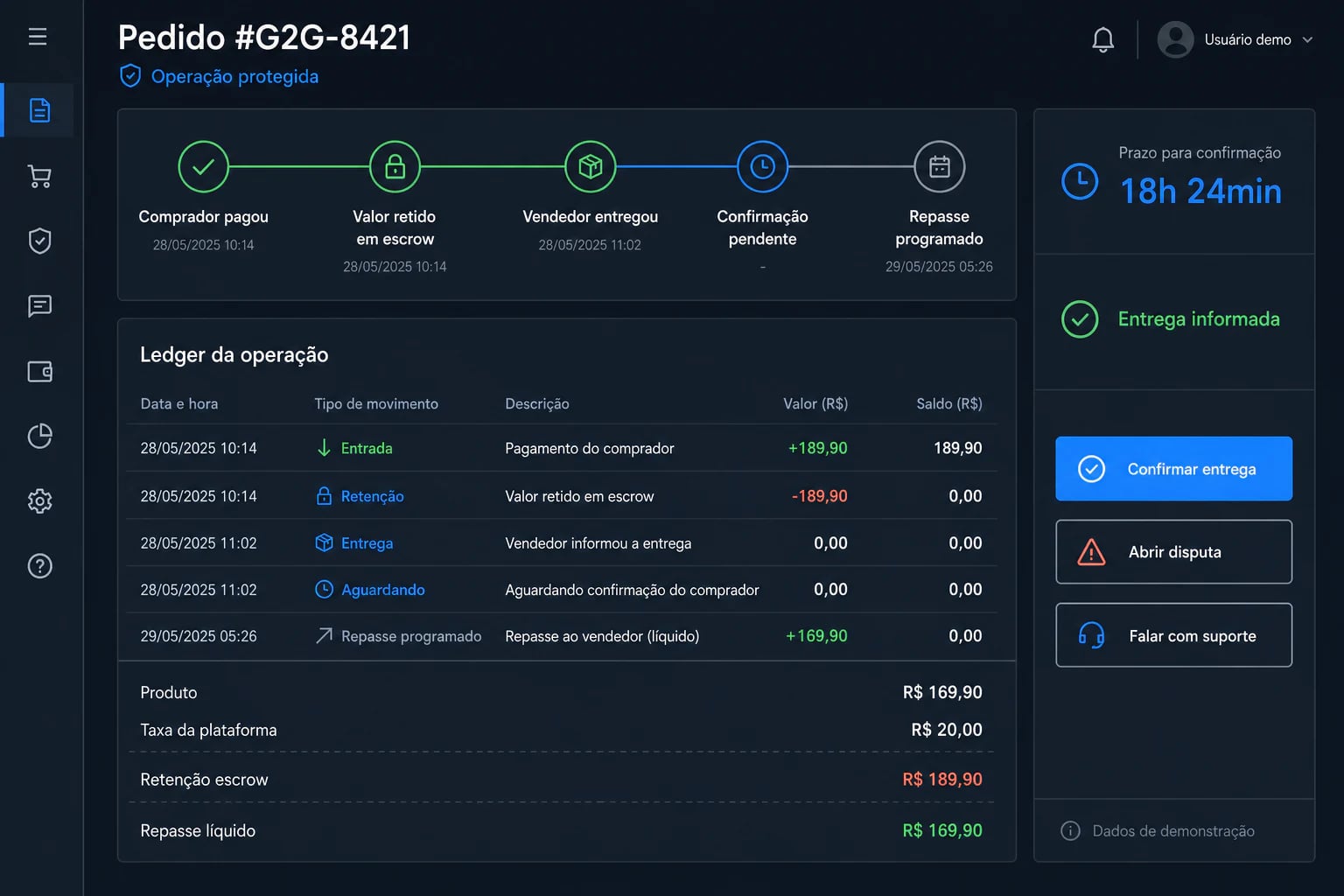Viewport: 1344px width, 896px height.
Task: Click Aguardando confirmação do comprador description
Action: 632,590
